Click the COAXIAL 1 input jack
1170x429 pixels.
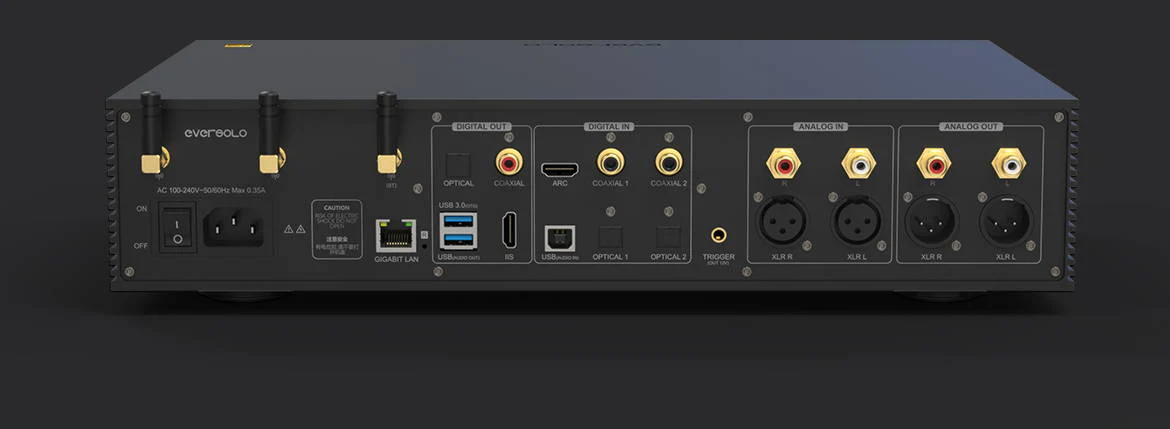click(611, 161)
